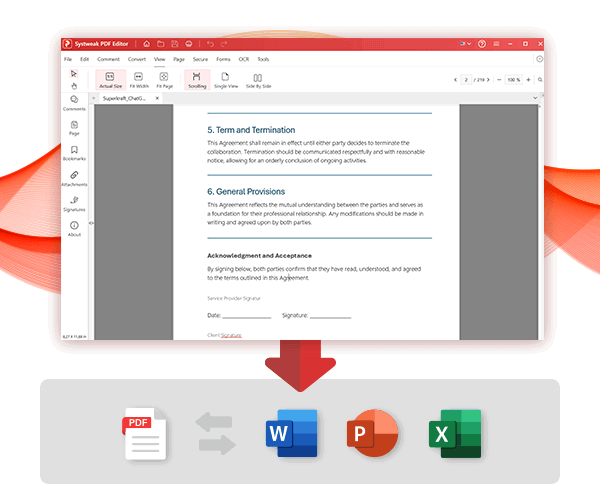Open the Comment menu
The width and height of the screenshot is (600, 500).
(108, 59)
